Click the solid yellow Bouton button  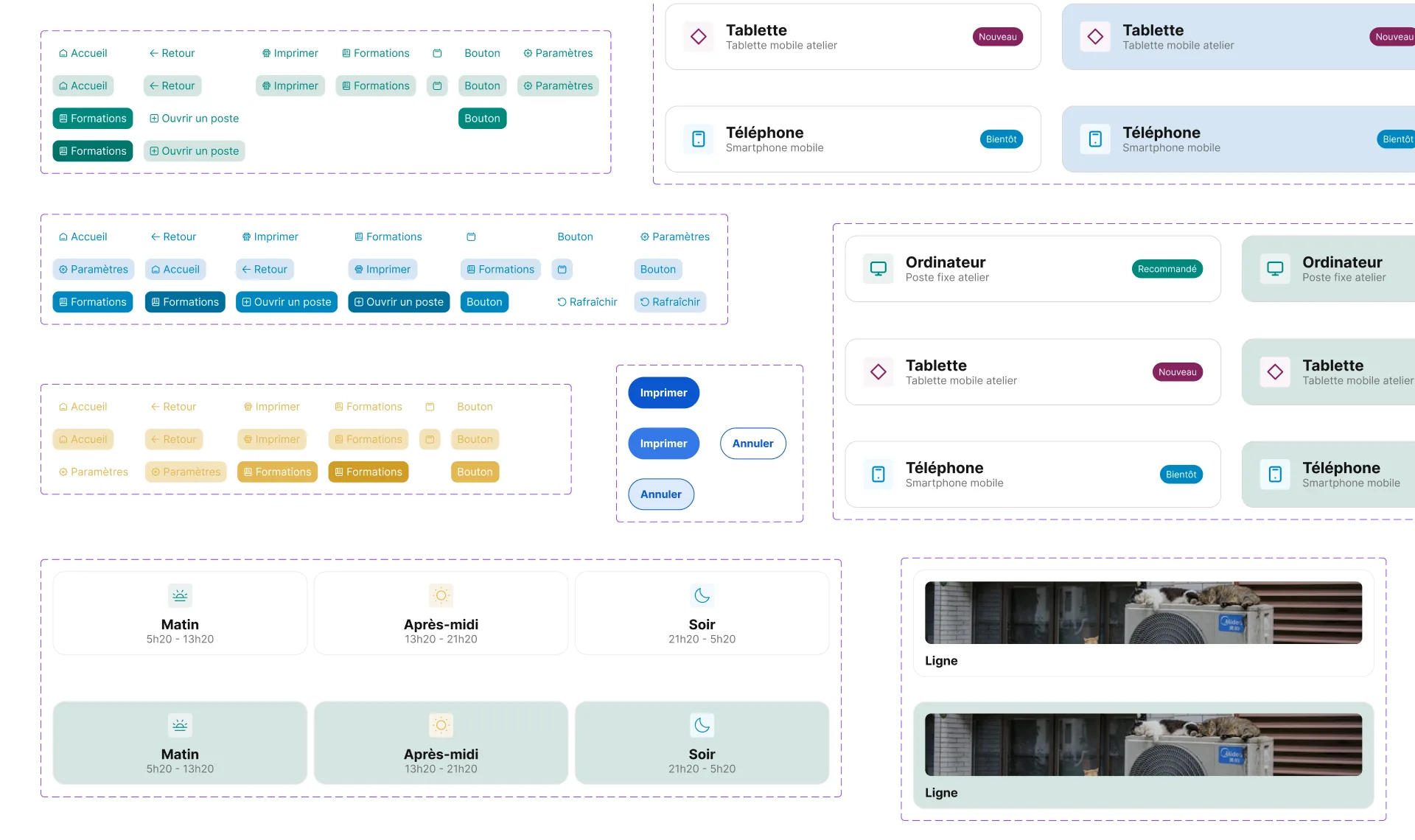point(475,472)
